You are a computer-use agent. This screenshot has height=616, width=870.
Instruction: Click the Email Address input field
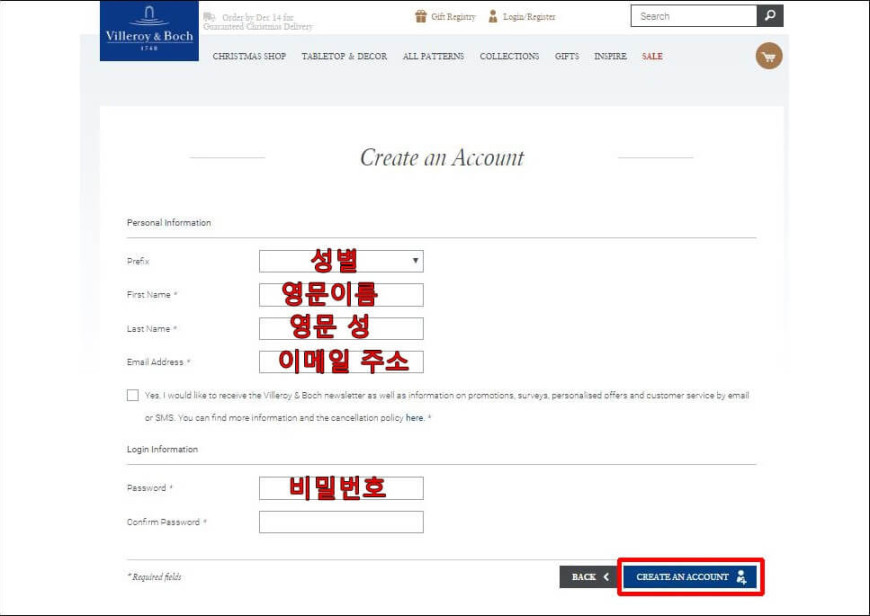click(x=341, y=362)
